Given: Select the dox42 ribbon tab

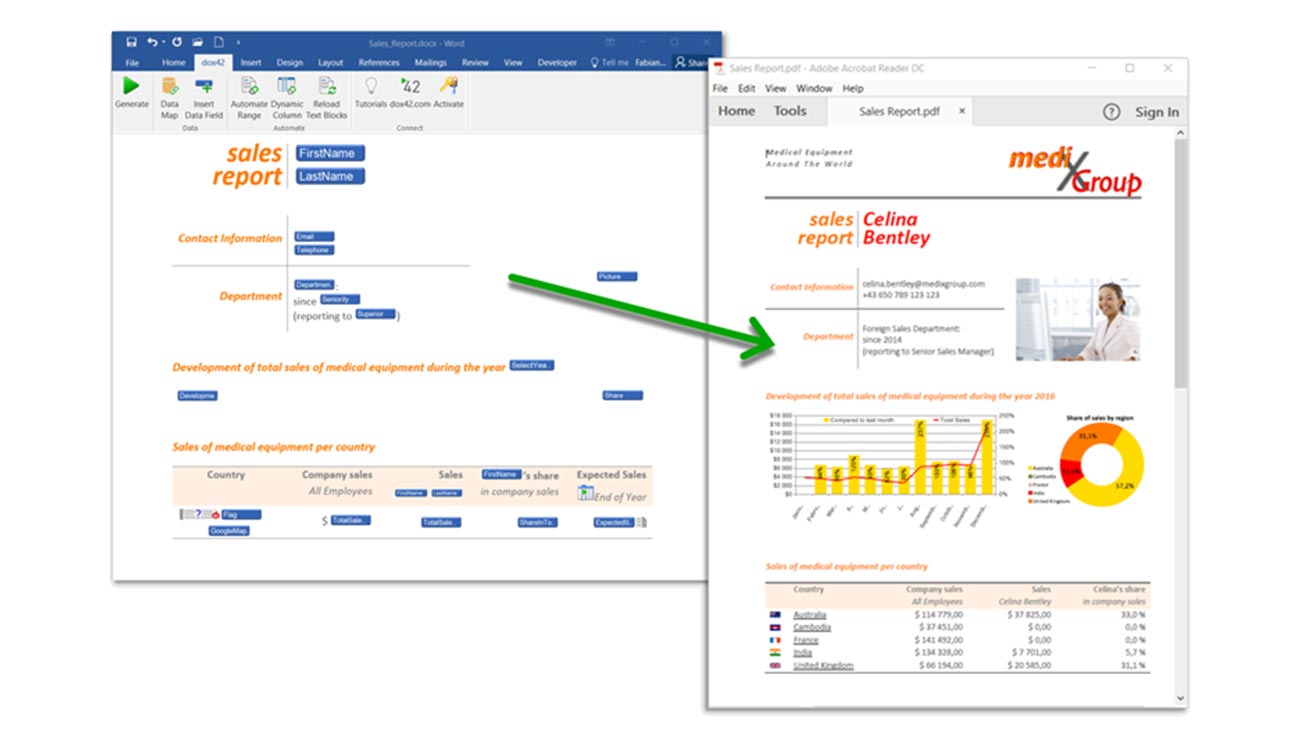Looking at the screenshot, I should coord(213,62).
